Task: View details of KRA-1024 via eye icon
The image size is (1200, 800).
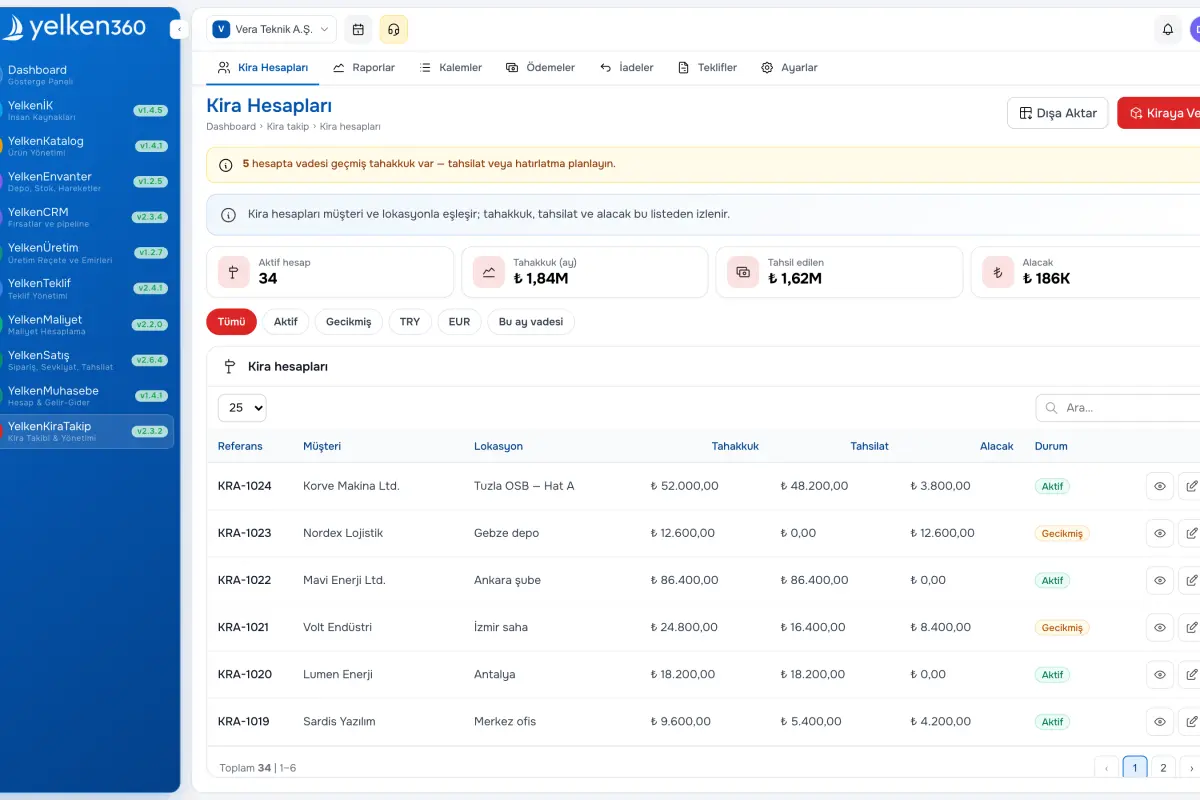Action: (x=1160, y=486)
